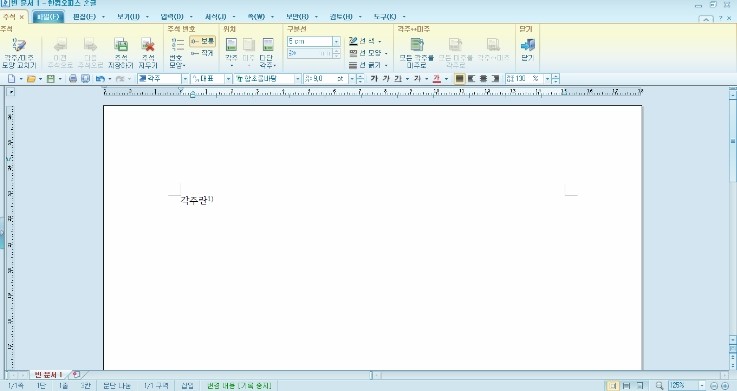
Task: Open the 함초롬바탕 font dropdown
Action: pyautogui.click(x=298, y=79)
